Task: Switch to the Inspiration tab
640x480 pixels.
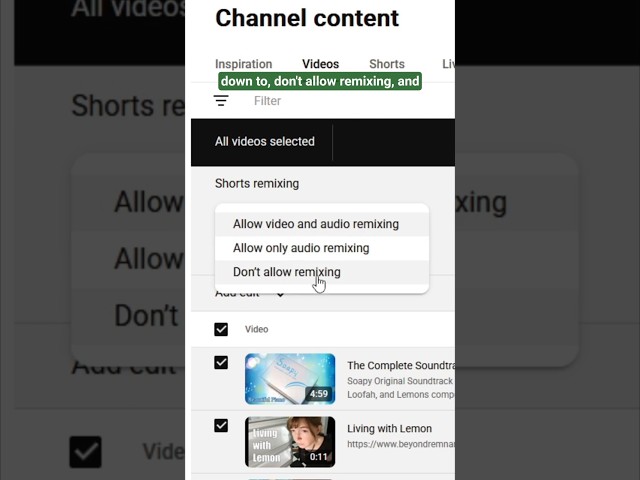Action: click(x=243, y=64)
